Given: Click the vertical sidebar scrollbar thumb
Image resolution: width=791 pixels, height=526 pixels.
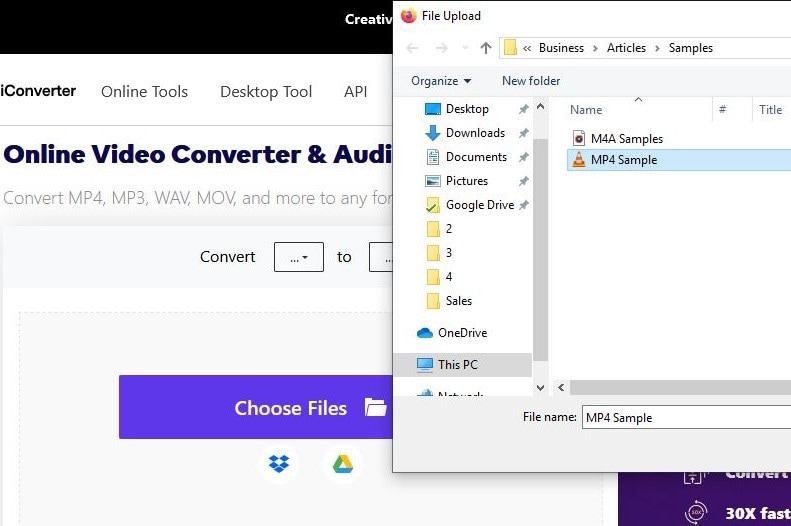Looking at the screenshot, I should pyautogui.click(x=540, y=250).
